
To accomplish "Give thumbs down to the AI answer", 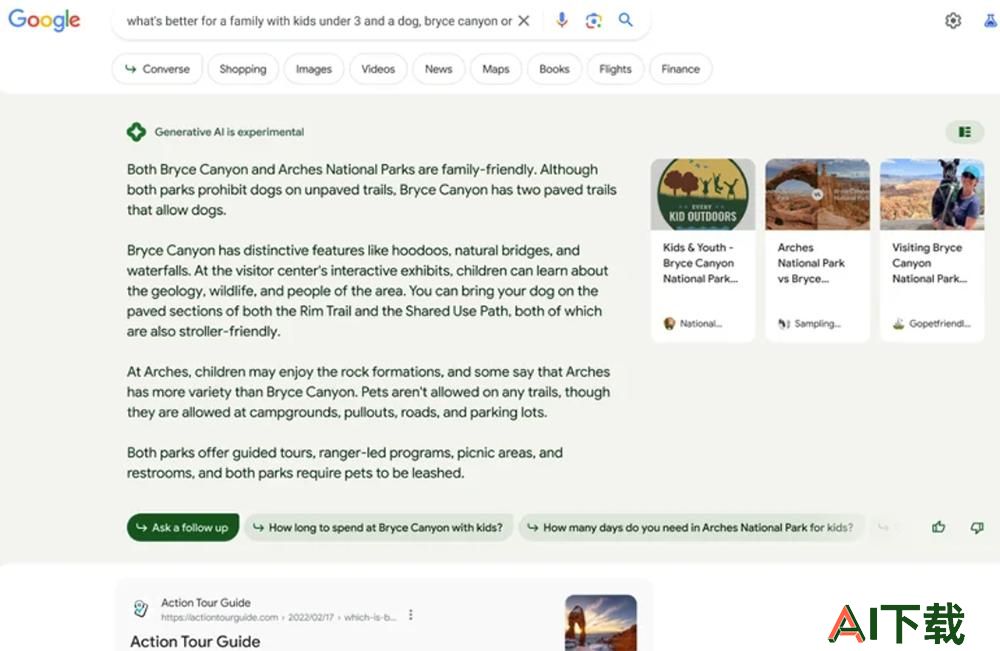I will (976, 527).
